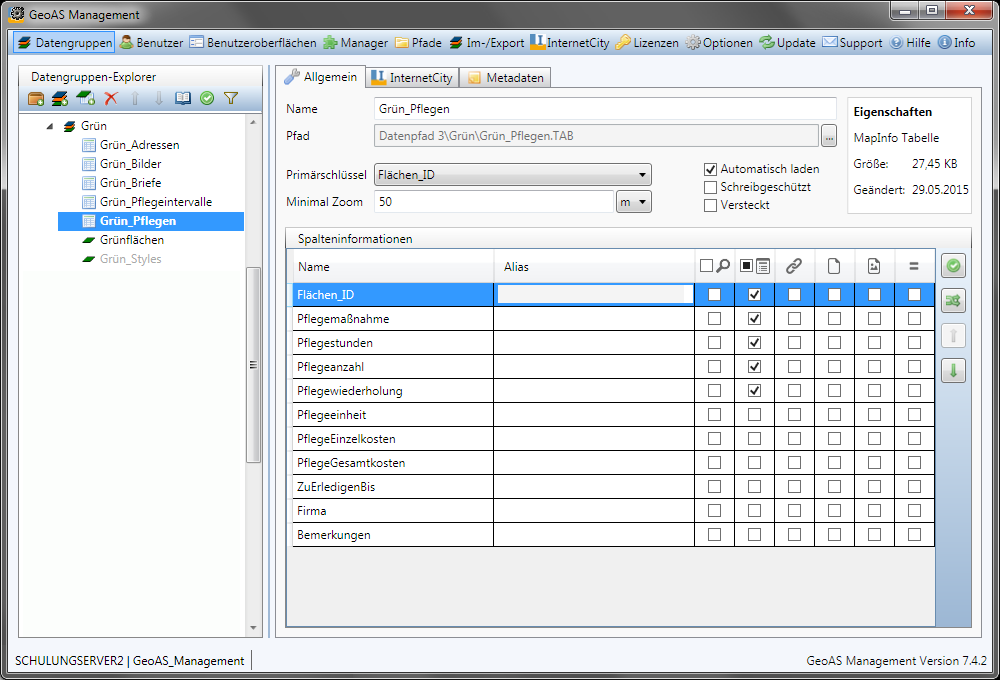
Task: Click the path browse button with three dots
Action: [x=828, y=136]
